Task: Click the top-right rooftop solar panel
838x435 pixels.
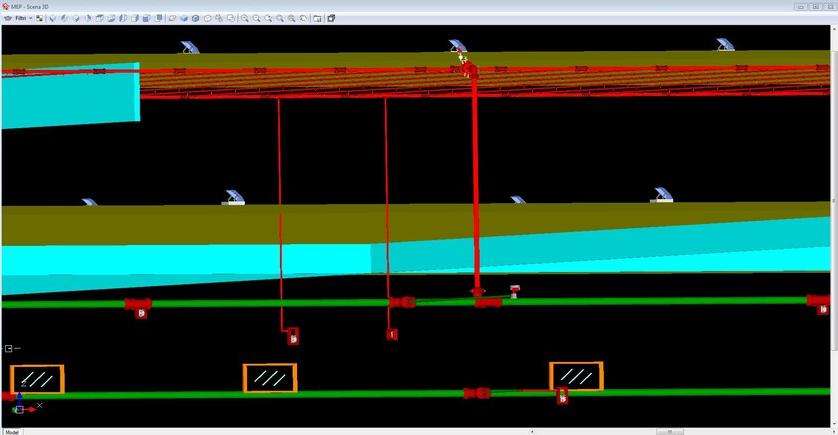Action: (x=725, y=45)
